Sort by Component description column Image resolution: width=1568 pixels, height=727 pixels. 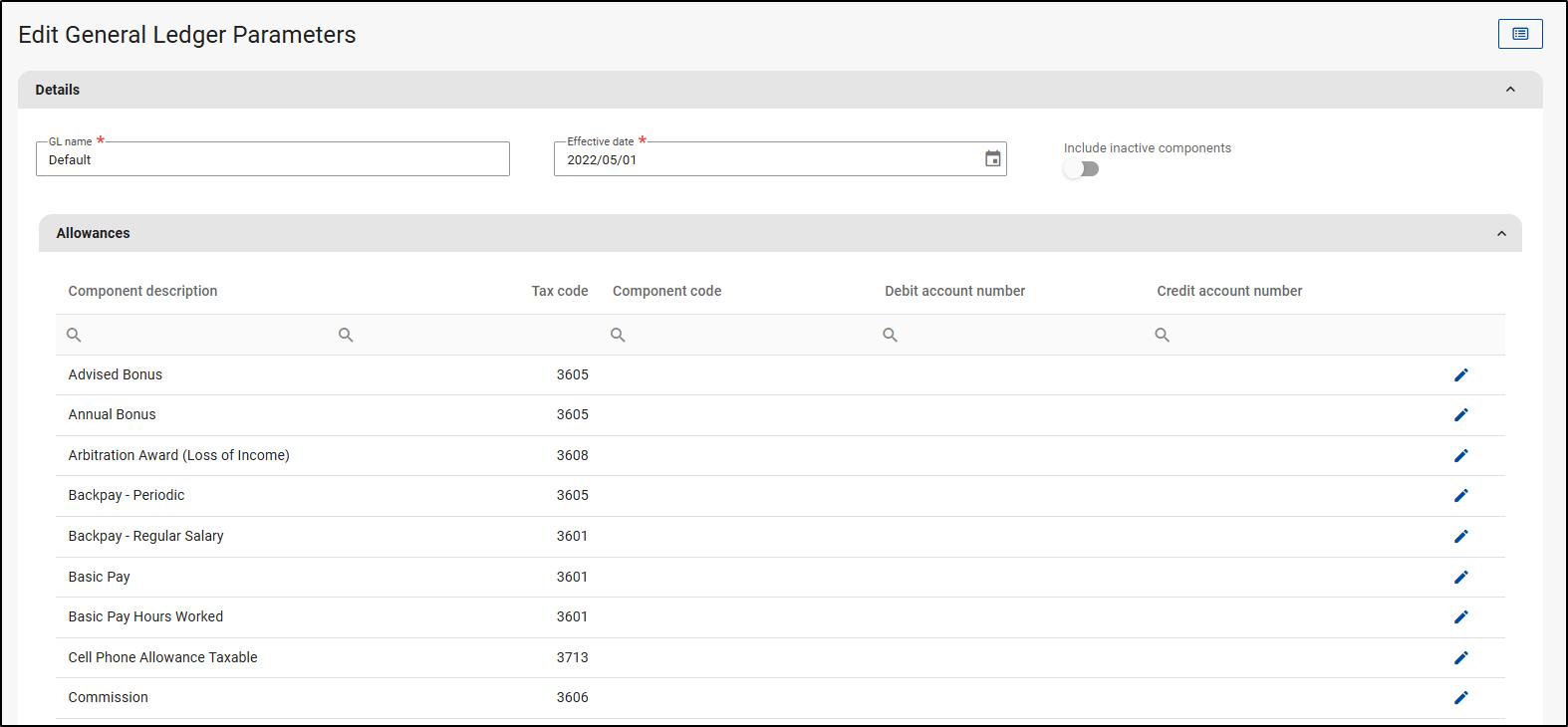point(142,291)
